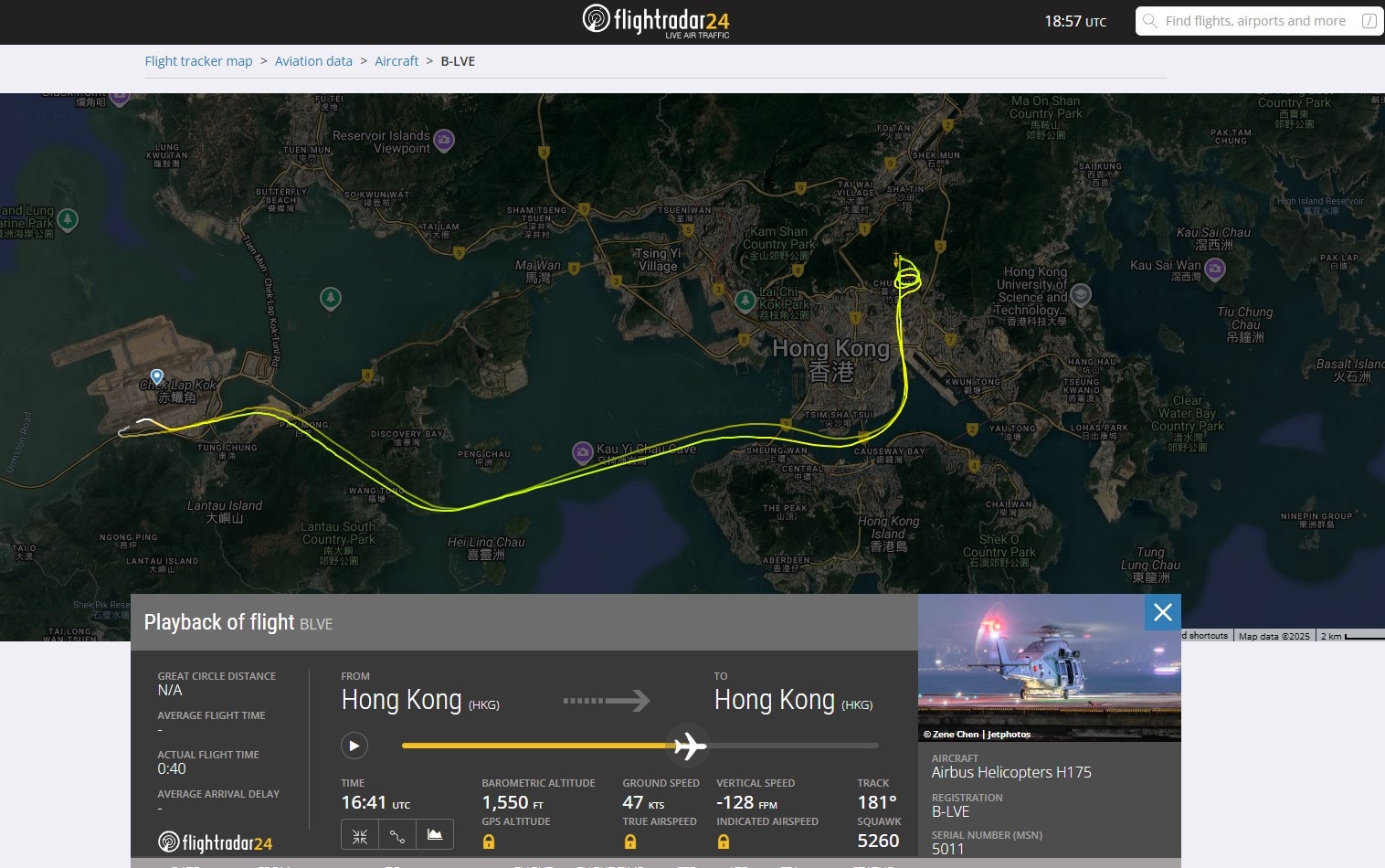Navigate to the Aircraft breadcrumb page
The width and height of the screenshot is (1385, 868).
tap(396, 61)
